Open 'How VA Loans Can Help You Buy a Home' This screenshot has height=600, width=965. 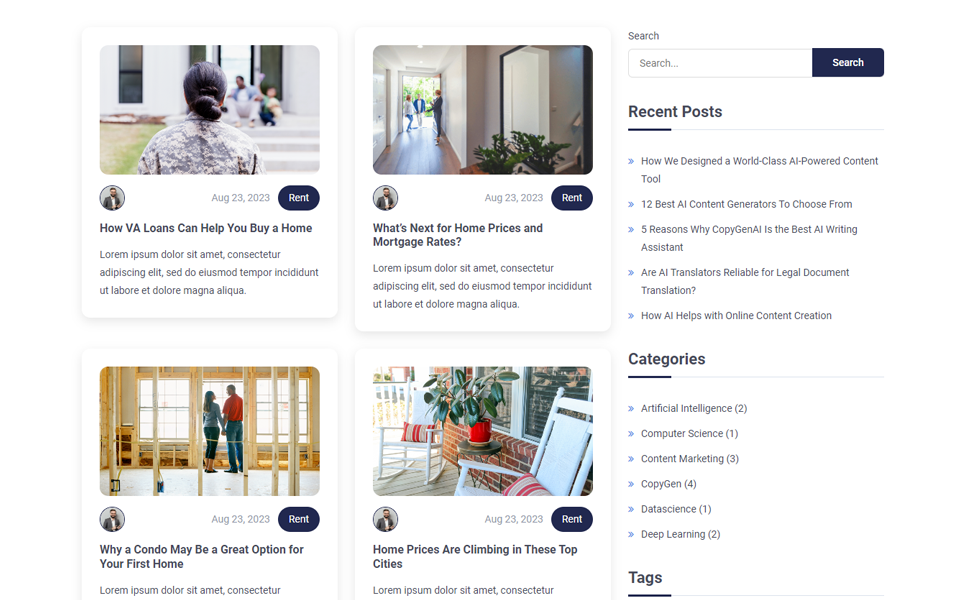click(x=205, y=228)
